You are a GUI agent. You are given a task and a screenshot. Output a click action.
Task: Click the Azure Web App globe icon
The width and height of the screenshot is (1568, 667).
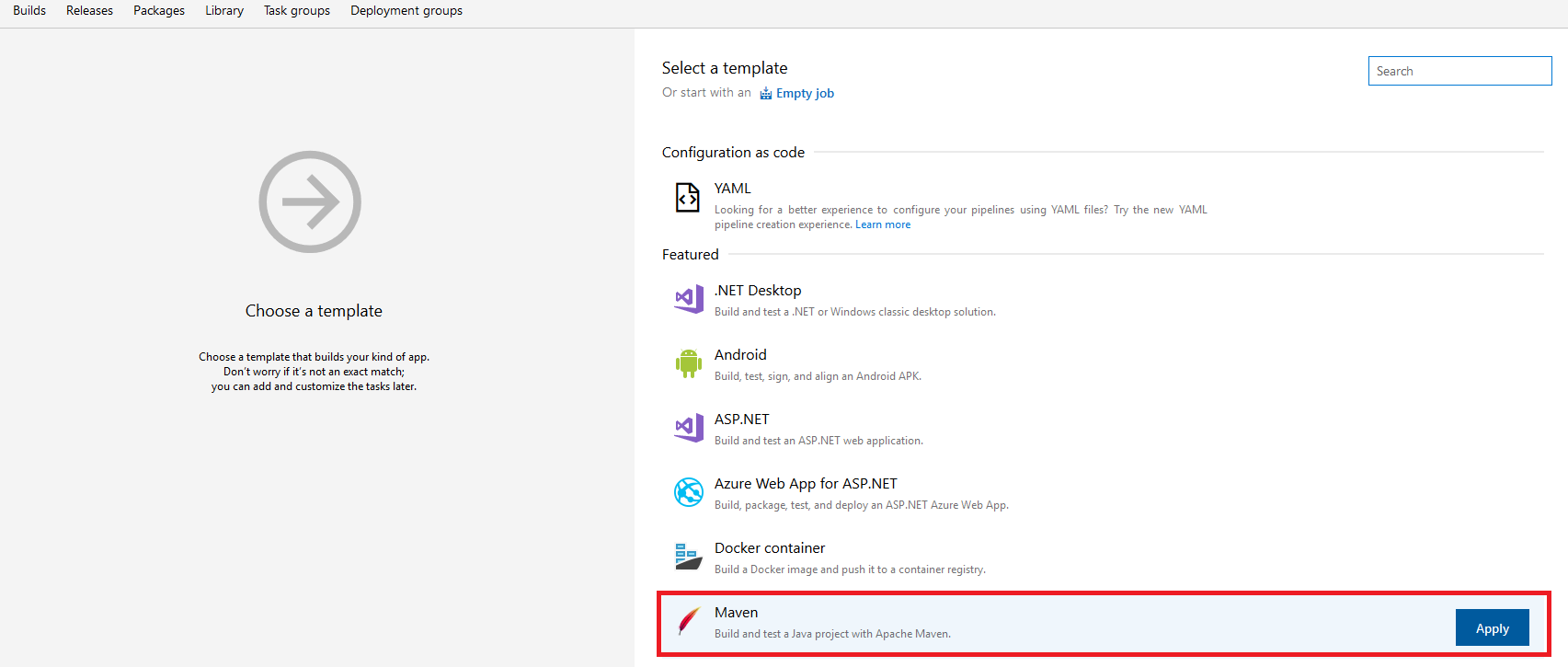pyautogui.click(x=689, y=492)
